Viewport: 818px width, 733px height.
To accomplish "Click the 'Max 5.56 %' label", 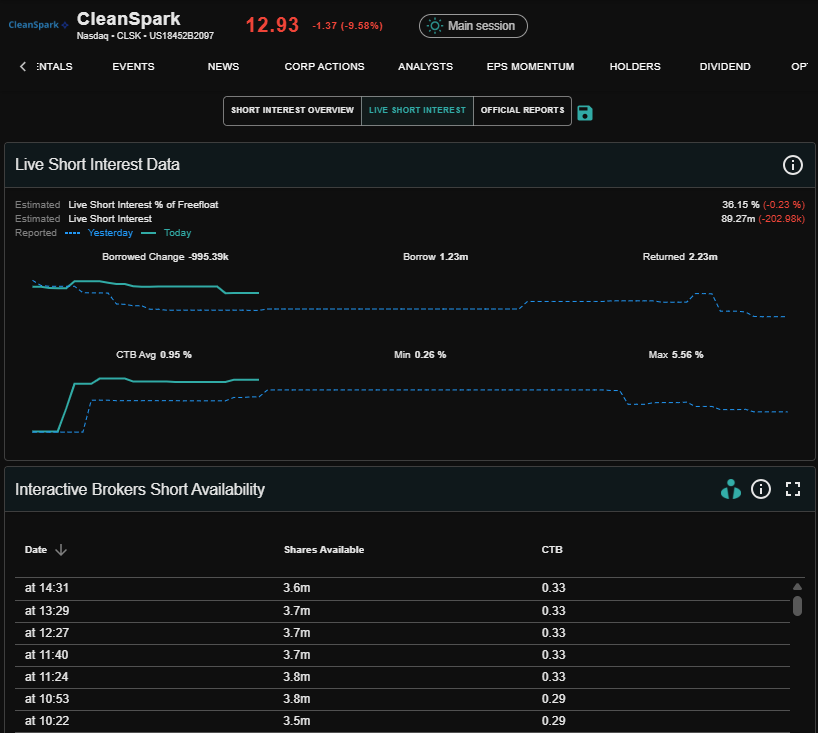I will (676, 355).
